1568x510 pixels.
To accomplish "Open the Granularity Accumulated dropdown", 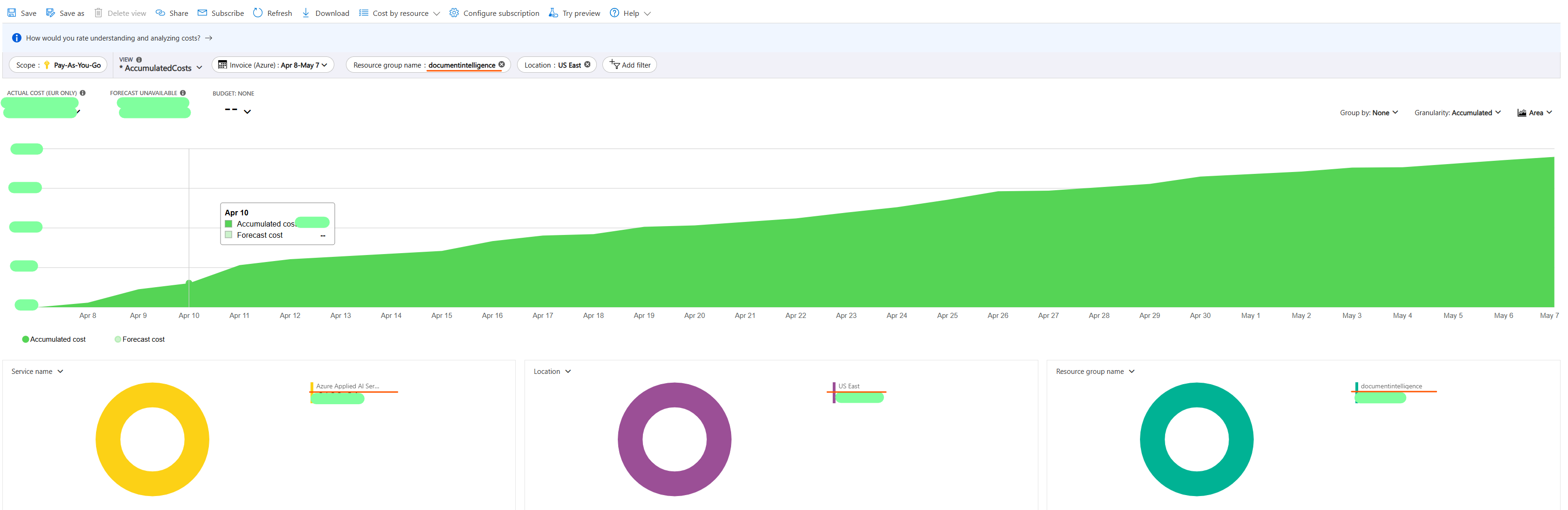I will tap(1457, 113).
